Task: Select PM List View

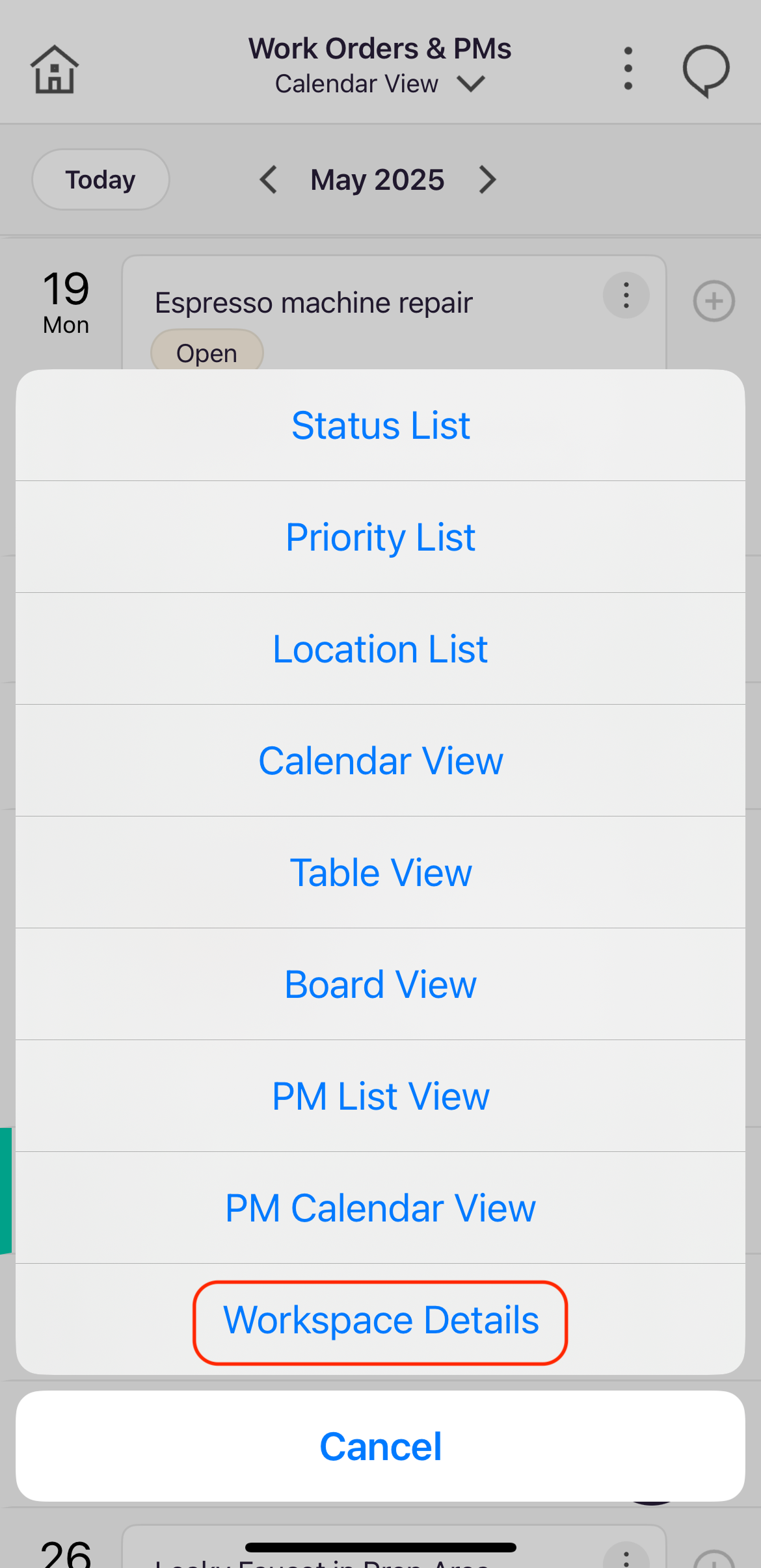Action: 380,1097
